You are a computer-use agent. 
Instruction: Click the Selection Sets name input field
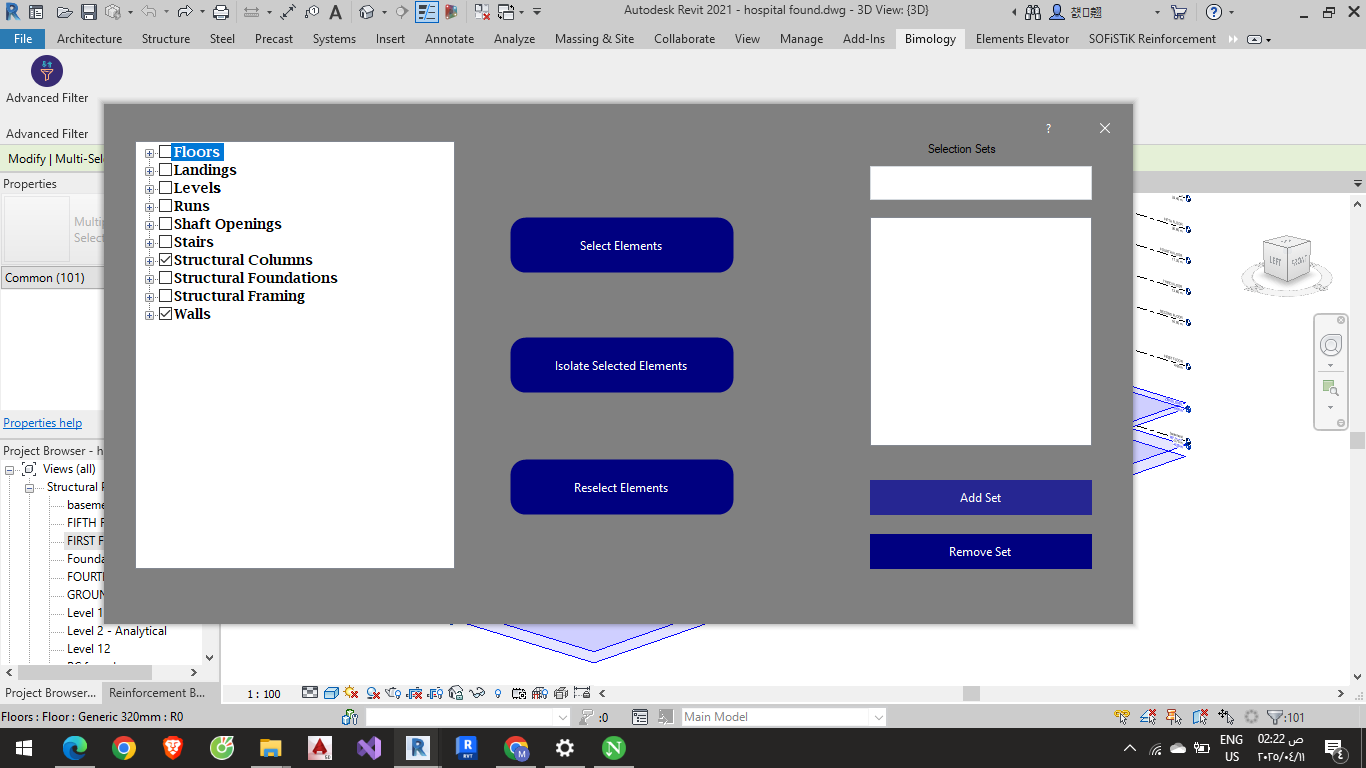click(x=981, y=183)
